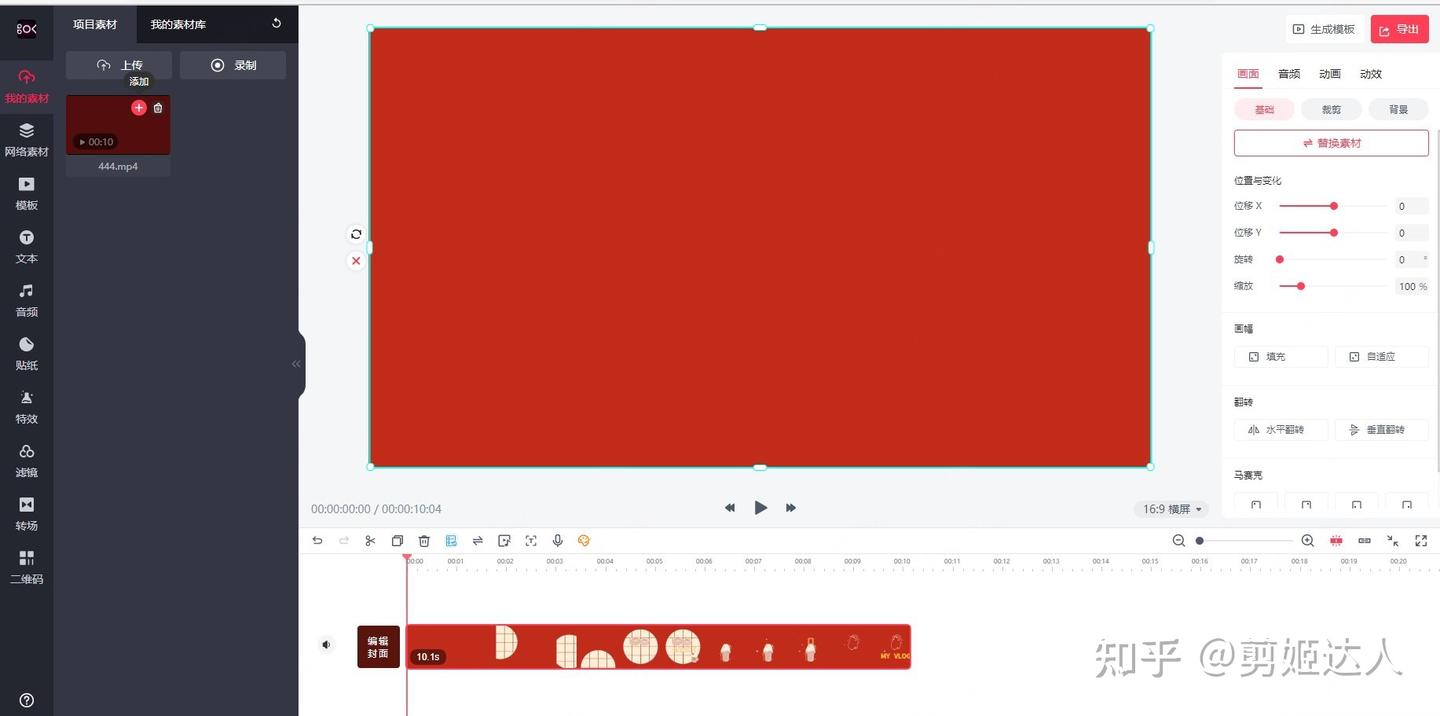Viewport: 1440px width, 716px height.
Task: Select the 动效 properties tab
Action: [x=1371, y=74]
